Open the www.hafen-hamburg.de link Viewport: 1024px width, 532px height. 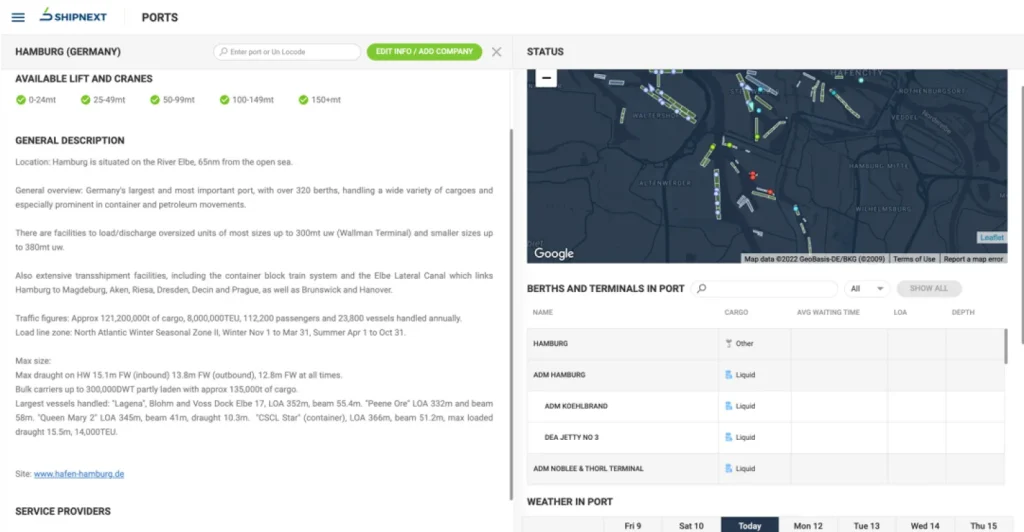(79, 474)
